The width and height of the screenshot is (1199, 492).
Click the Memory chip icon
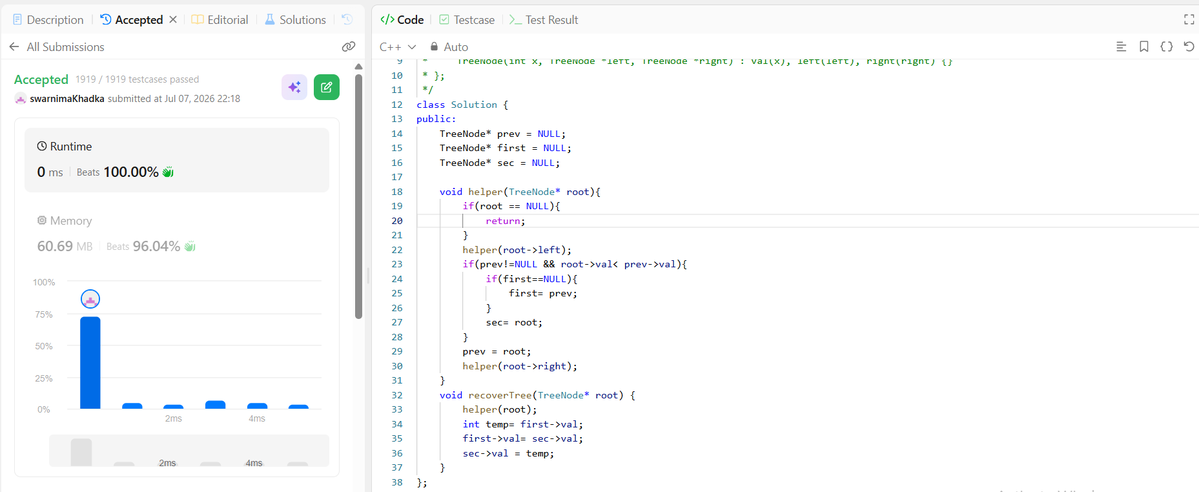pos(42,220)
